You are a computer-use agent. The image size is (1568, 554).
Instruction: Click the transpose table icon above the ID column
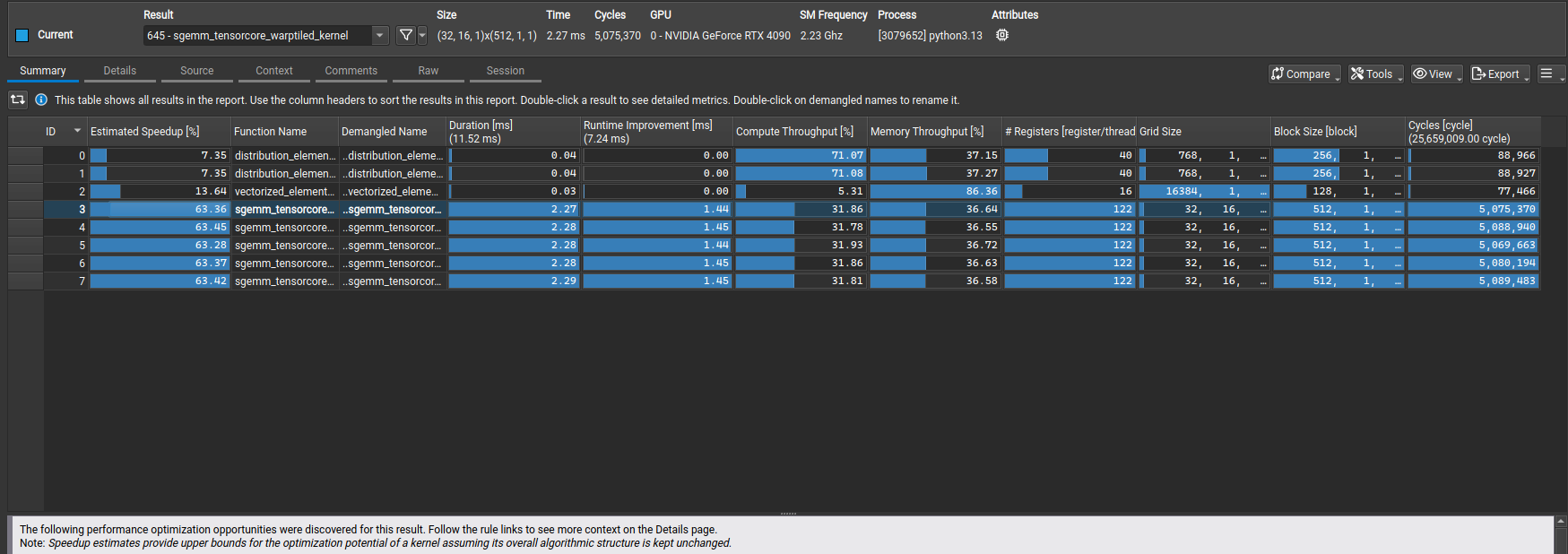pyautogui.click(x=18, y=100)
